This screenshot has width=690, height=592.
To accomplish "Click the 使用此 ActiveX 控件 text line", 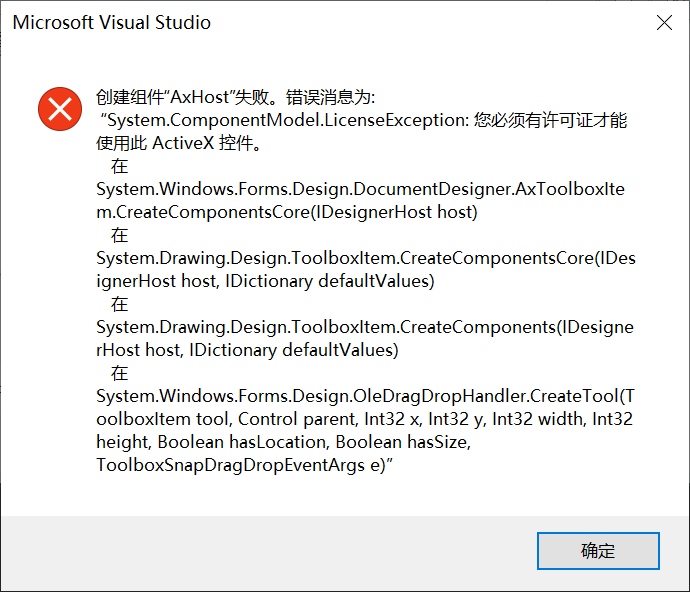I will pos(179,143).
